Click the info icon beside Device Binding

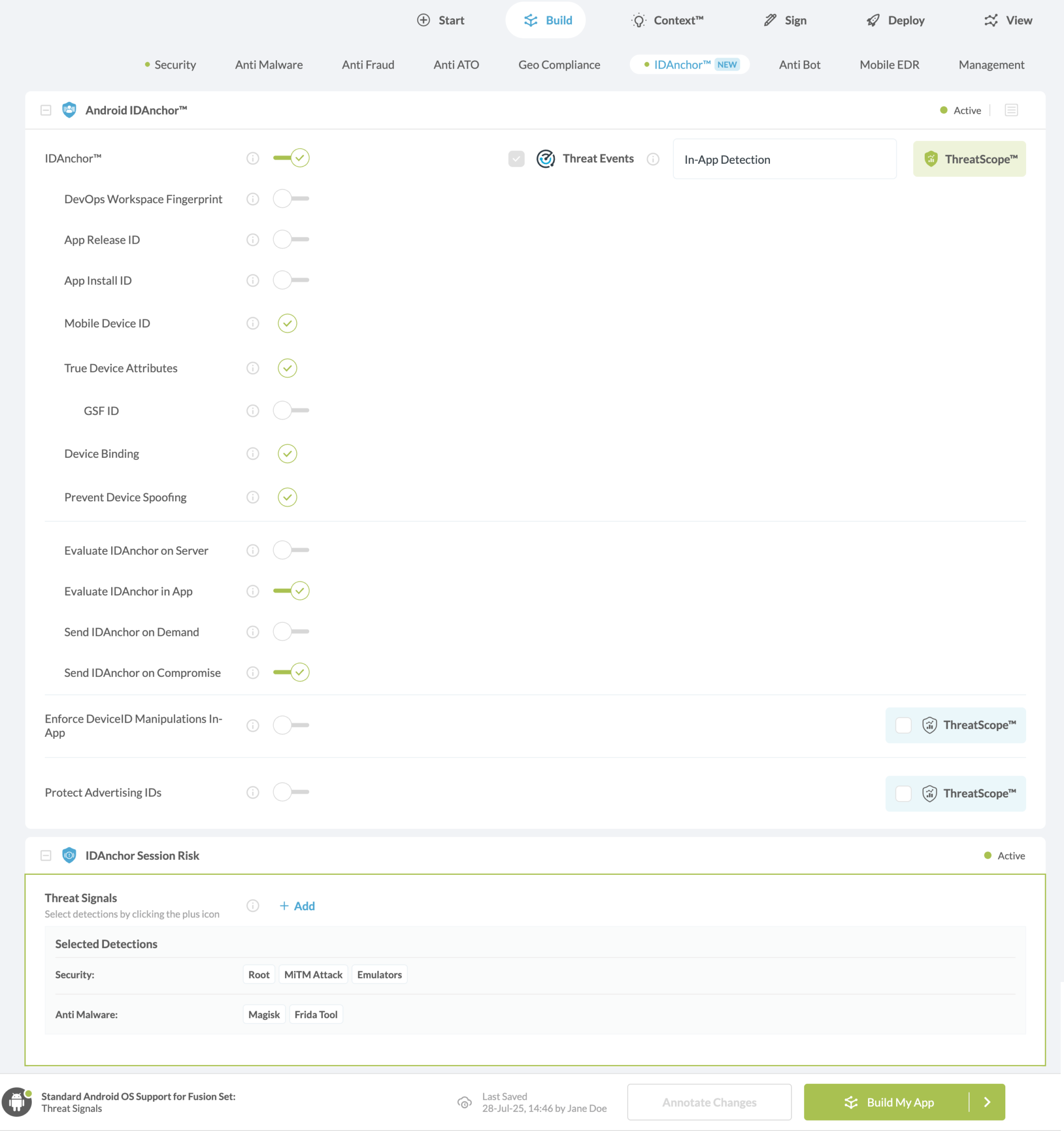252,454
